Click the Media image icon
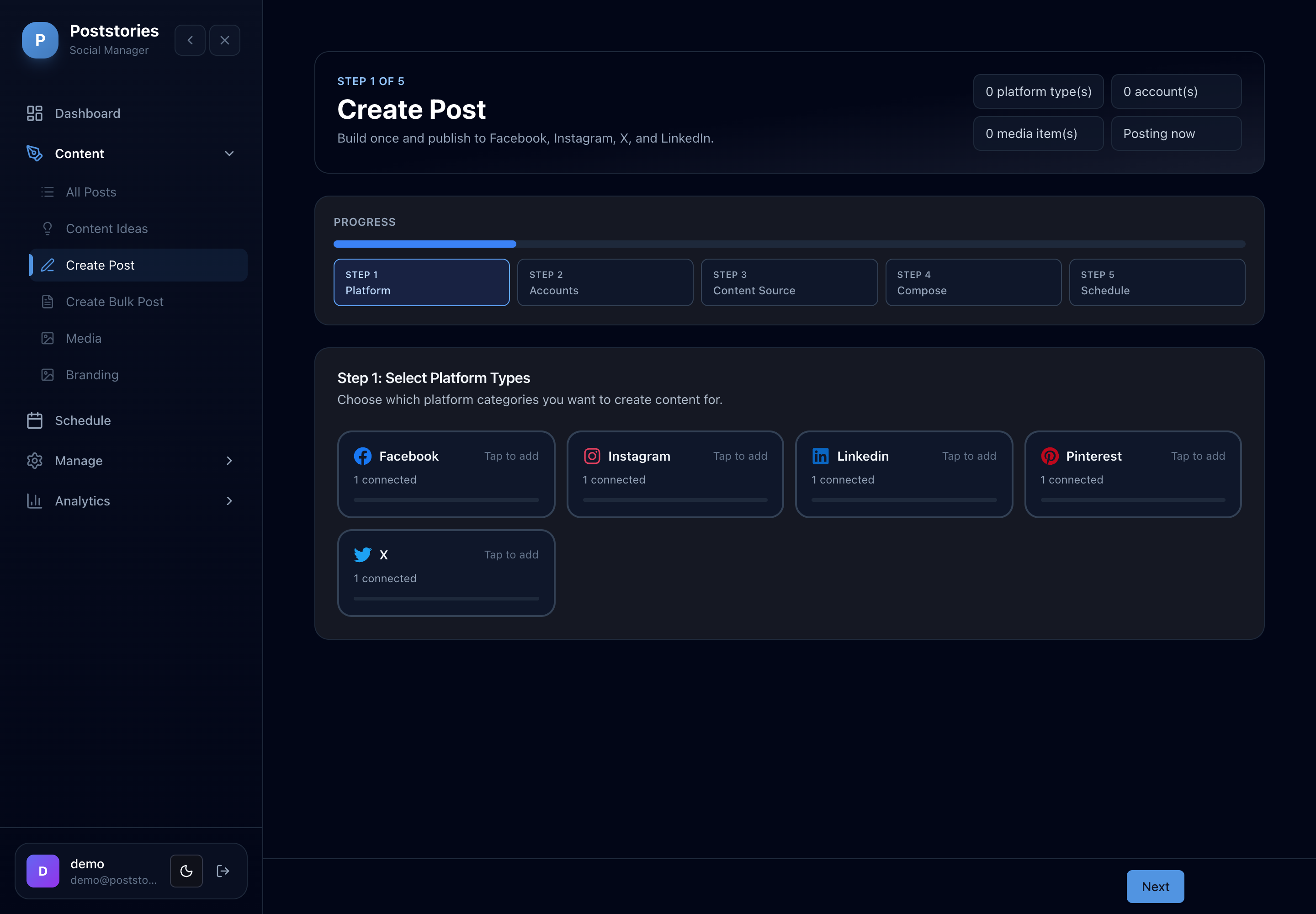The image size is (1316, 914). tap(48, 339)
